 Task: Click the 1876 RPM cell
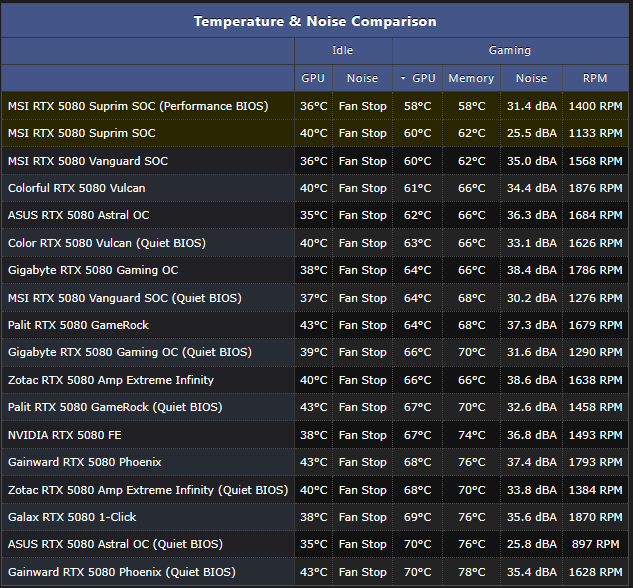(595, 188)
